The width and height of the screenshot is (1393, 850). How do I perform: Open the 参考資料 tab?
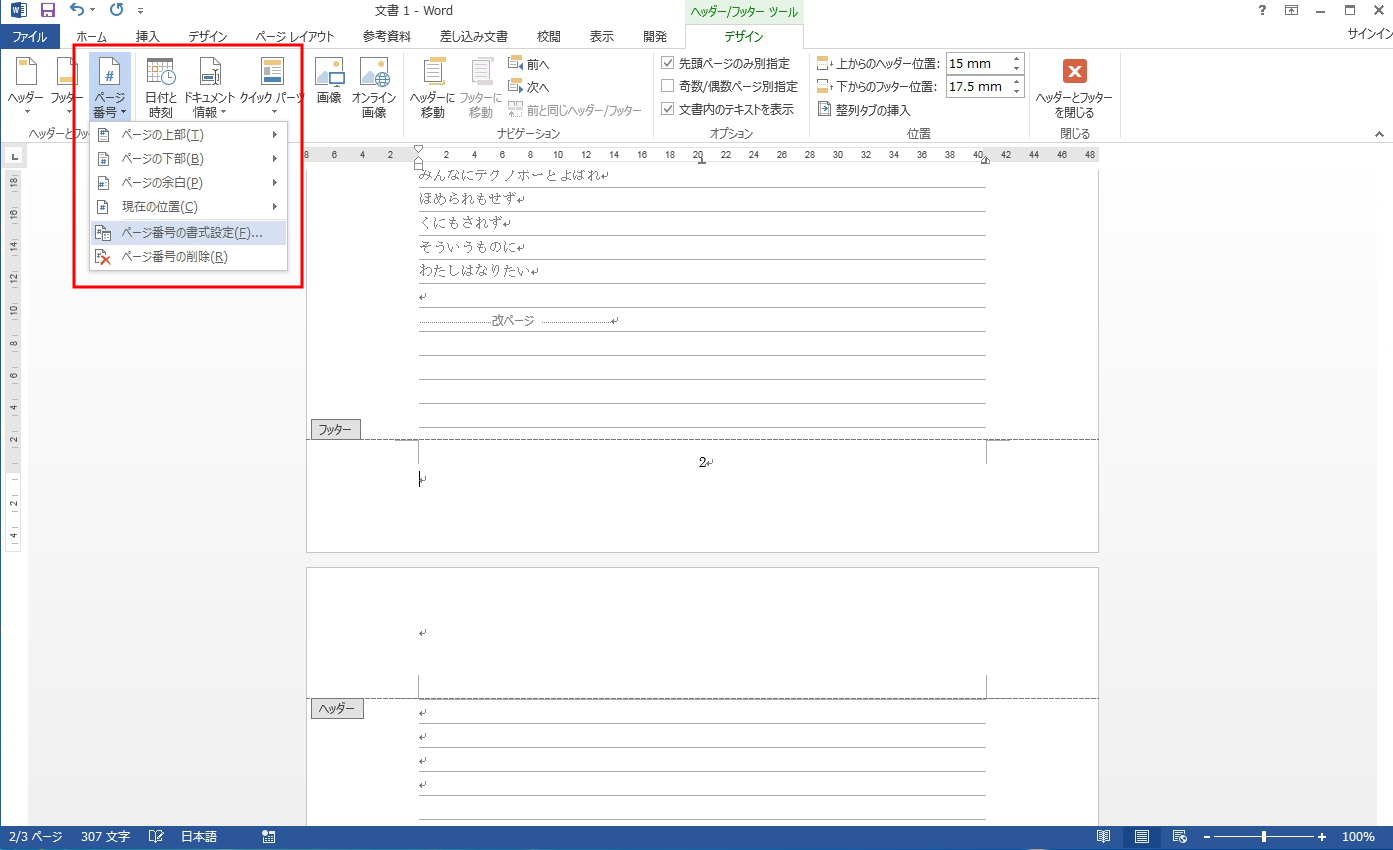[387, 37]
